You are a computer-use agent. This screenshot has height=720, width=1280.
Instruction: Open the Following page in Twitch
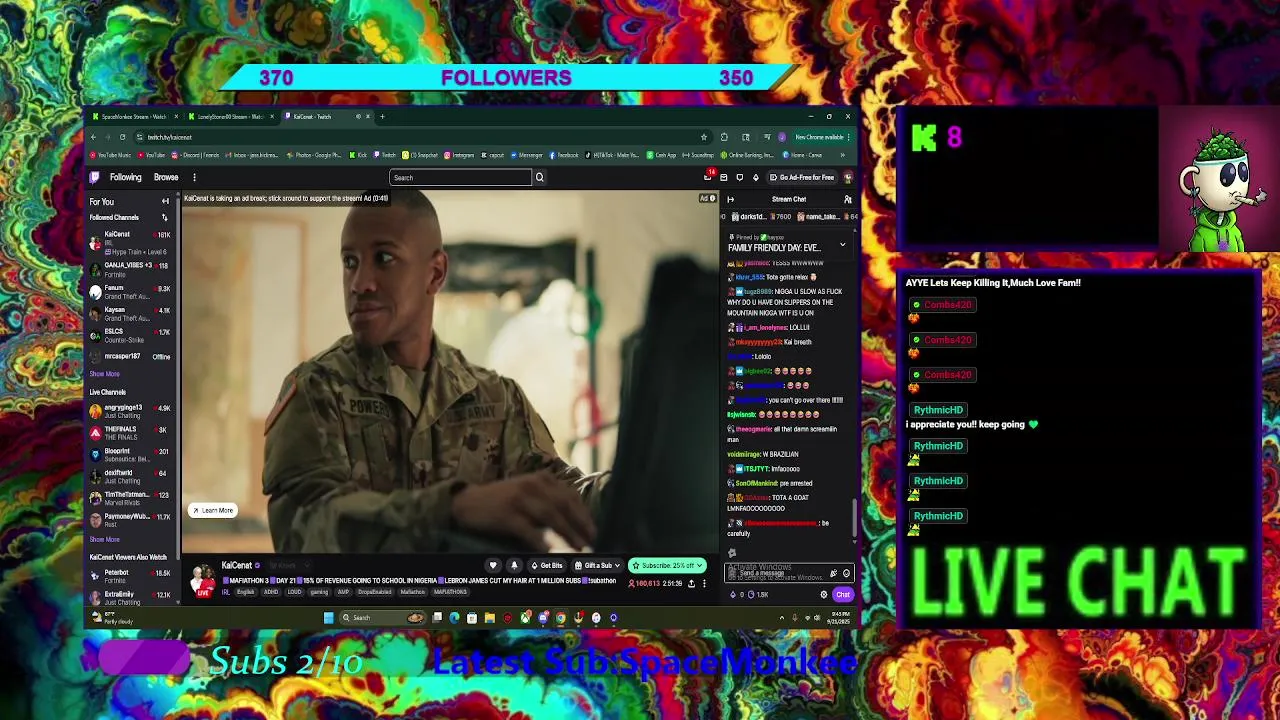[x=125, y=177]
